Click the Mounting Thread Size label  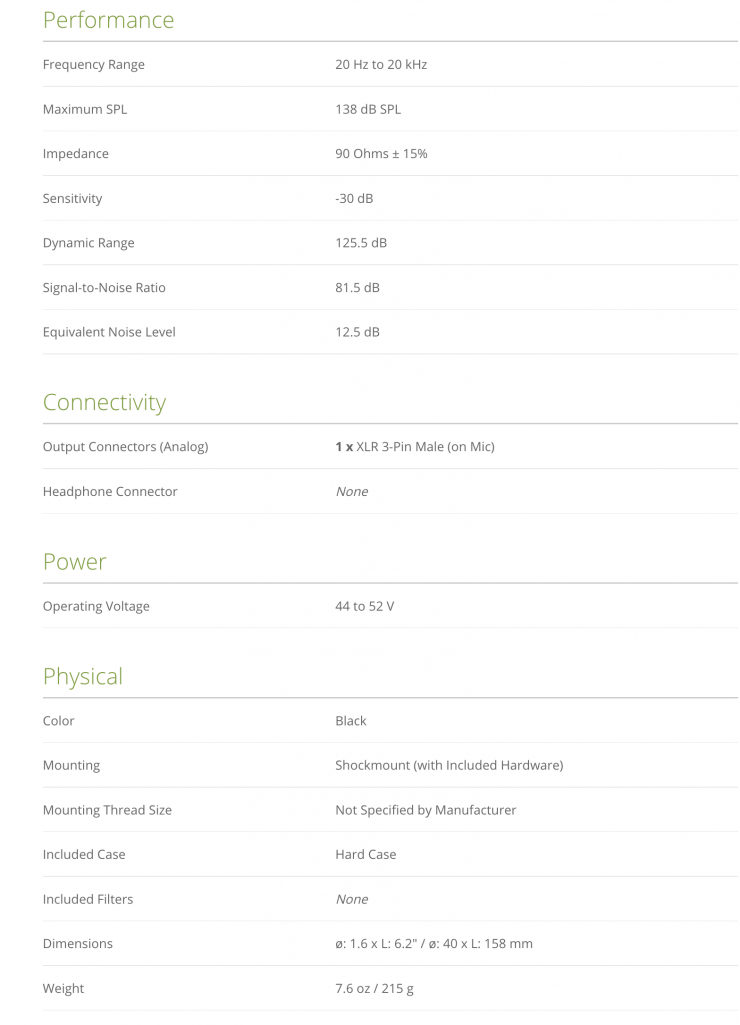107,810
